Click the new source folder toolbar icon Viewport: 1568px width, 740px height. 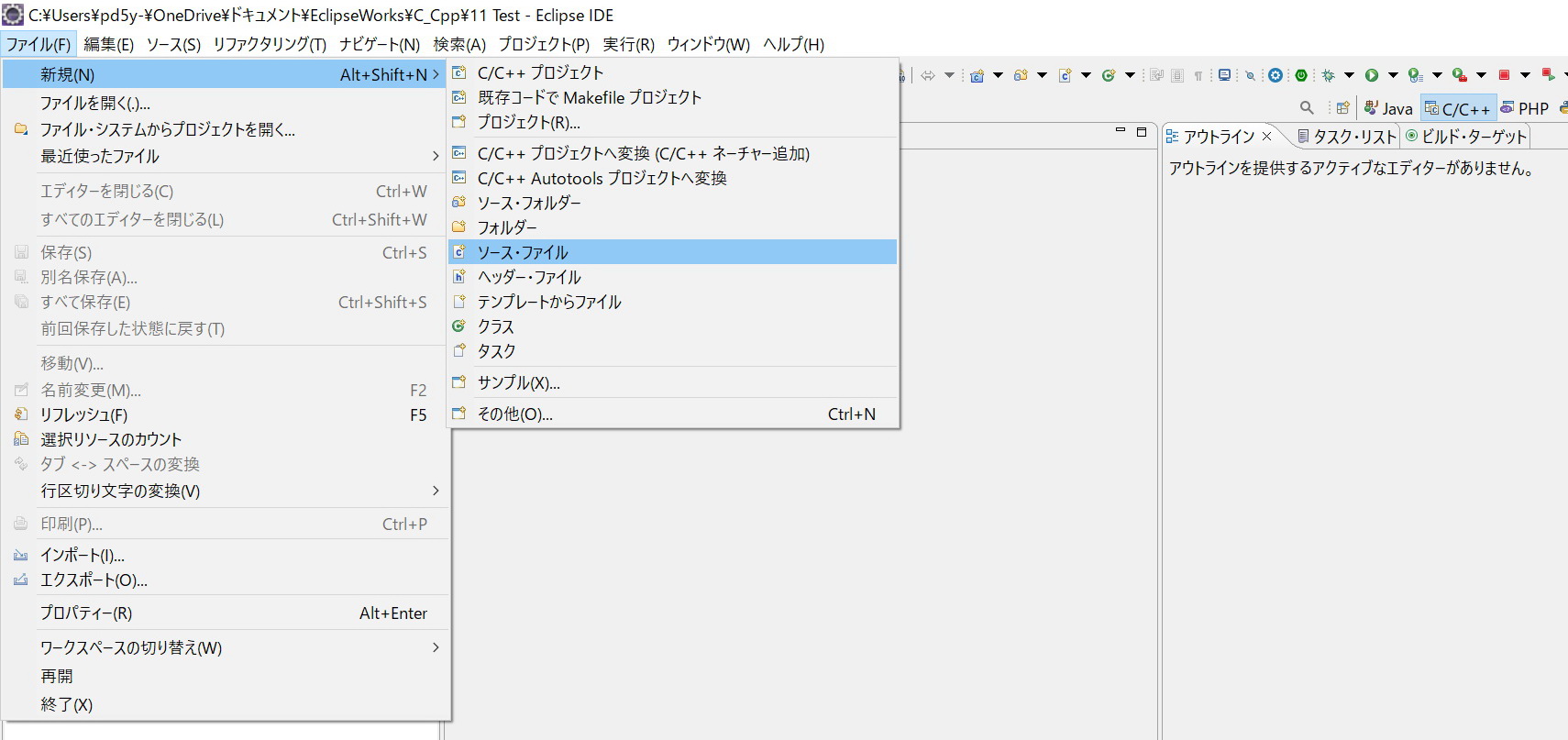1021,75
